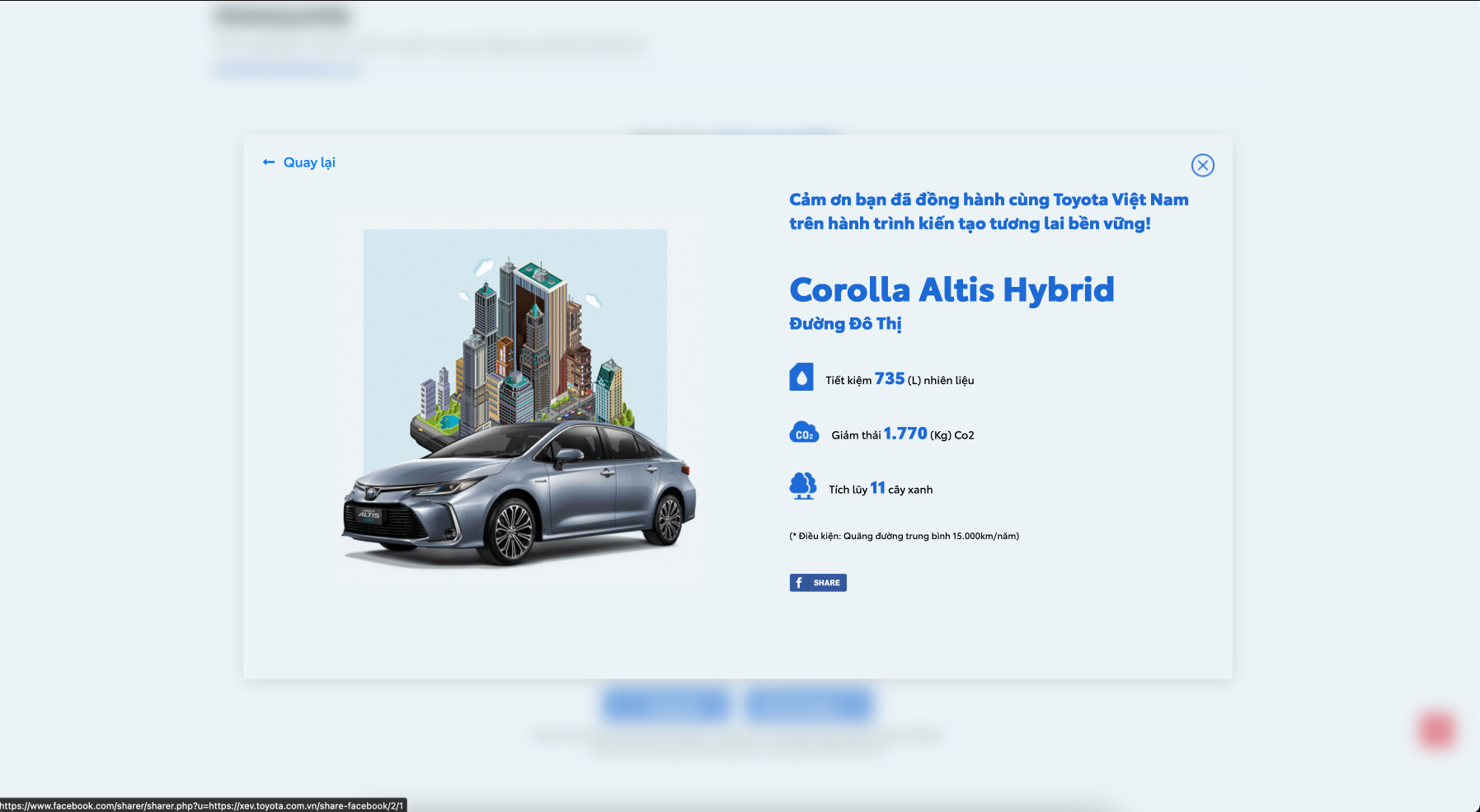The image size is (1480, 812).
Task: Click the 11 cây xanh trees value
Action: click(878, 488)
